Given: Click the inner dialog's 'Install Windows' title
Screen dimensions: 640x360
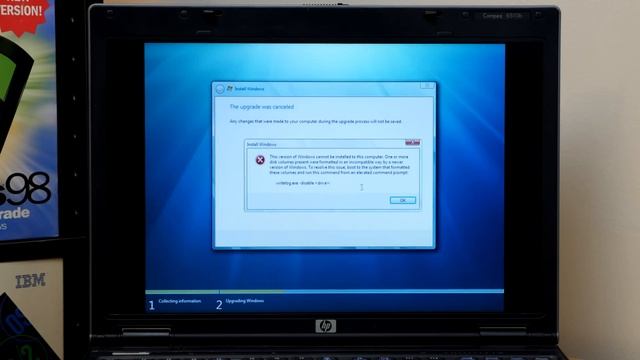Looking at the screenshot, I should (x=262, y=144).
